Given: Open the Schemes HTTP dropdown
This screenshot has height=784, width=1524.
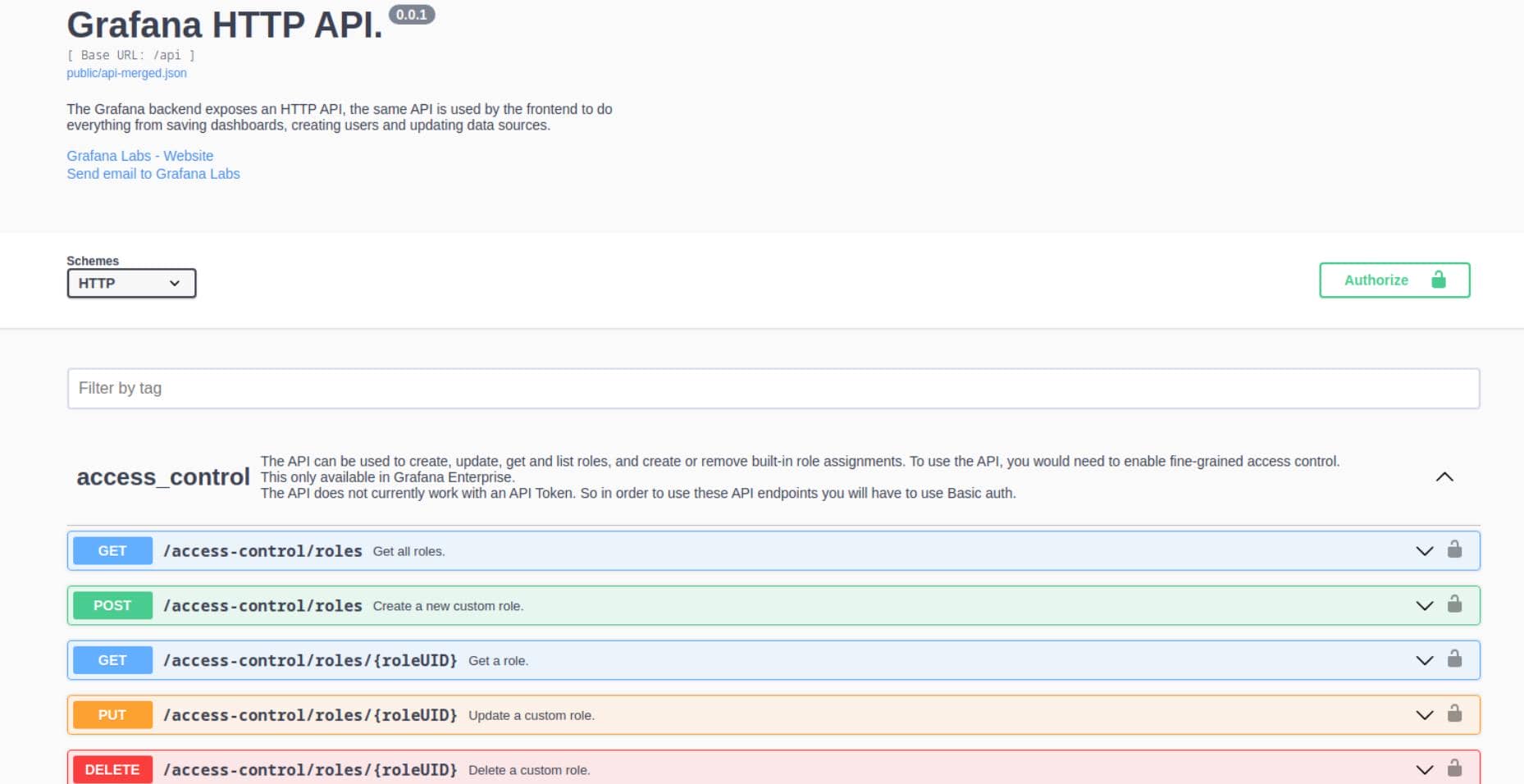Looking at the screenshot, I should tap(131, 283).
